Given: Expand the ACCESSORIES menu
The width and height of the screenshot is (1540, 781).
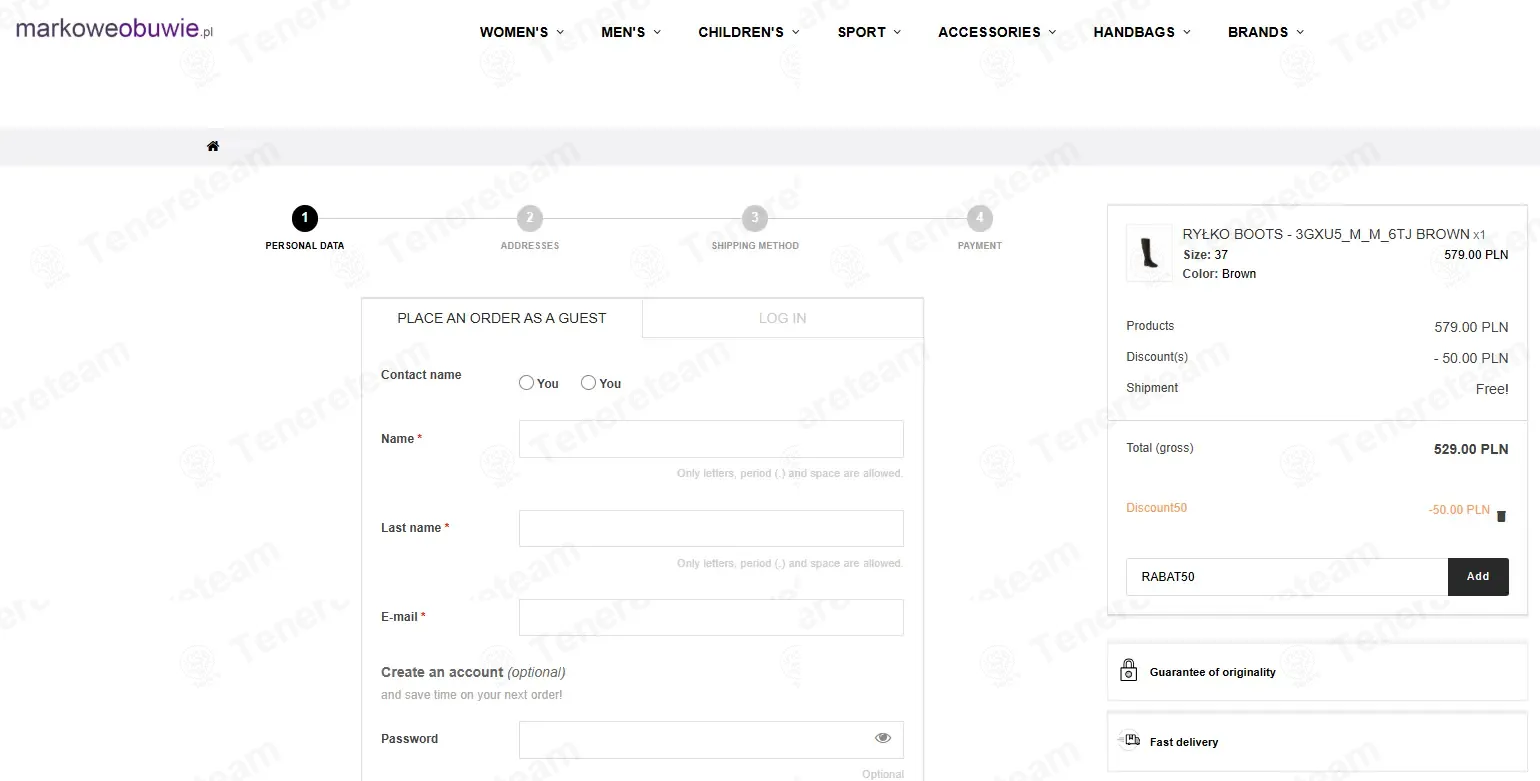Looking at the screenshot, I should click(x=997, y=32).
